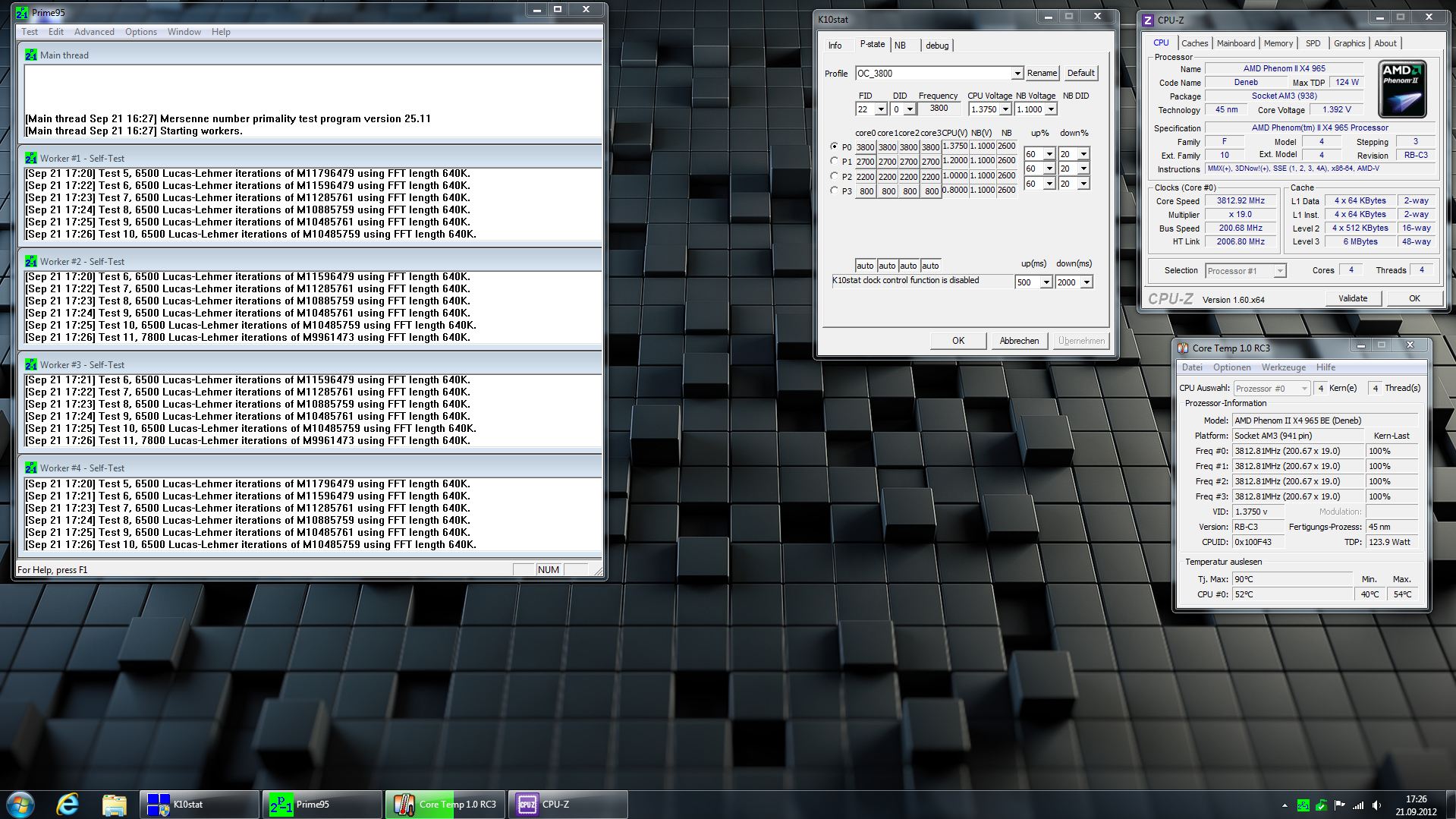Switch to Core Temp via its taskbar icon
Screen dimensions: 1456x819
tap(445, 804)
